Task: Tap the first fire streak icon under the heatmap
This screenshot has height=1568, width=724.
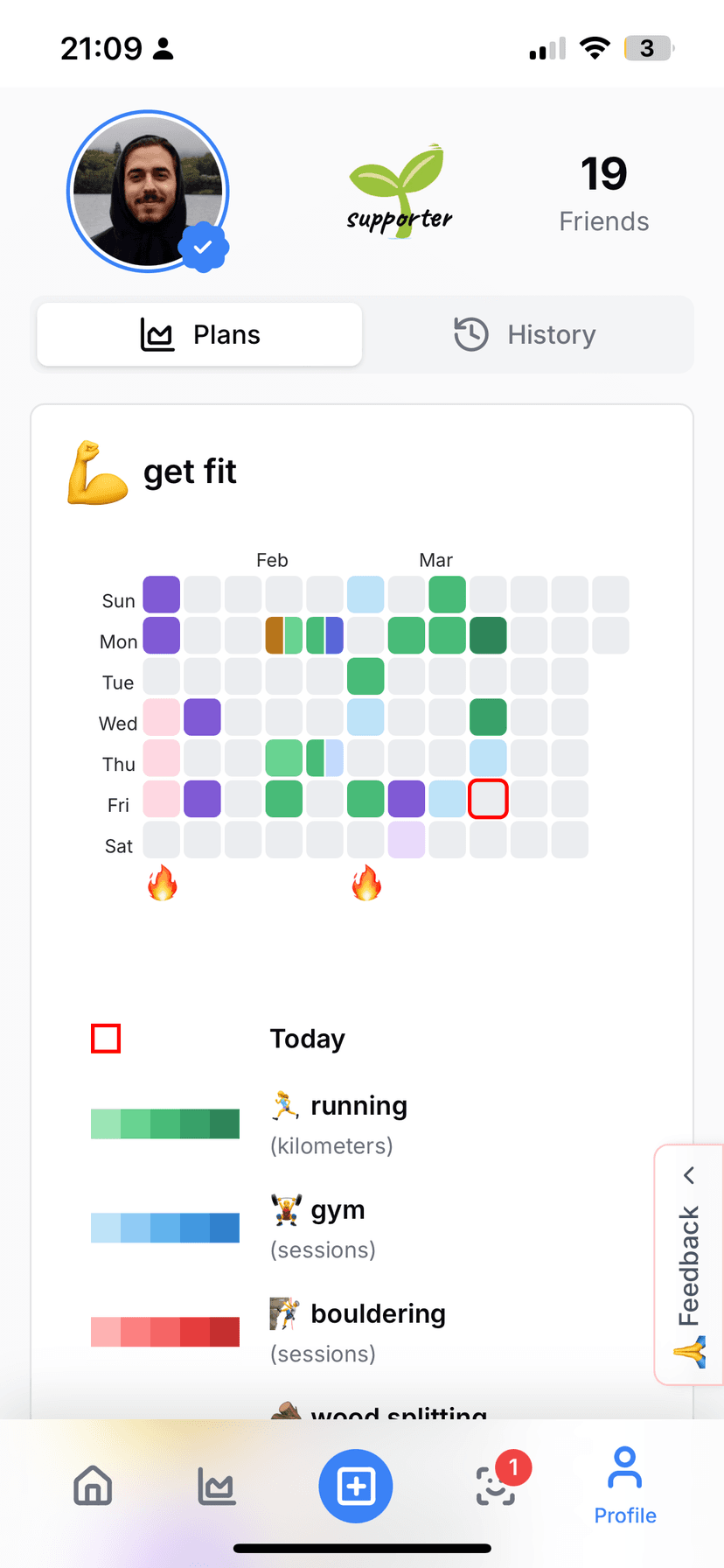Action: (162, 883)
